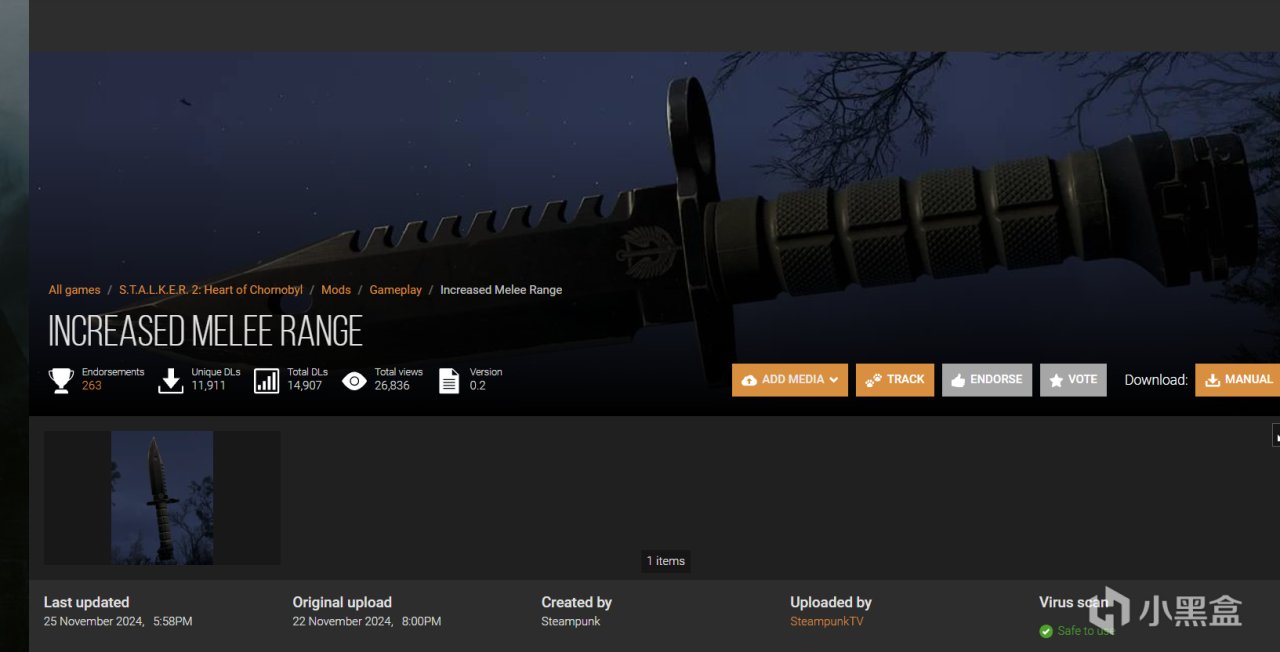The image size is (1280, 652).
Task: Click the Increased Melee Range breadcrumb text
Action: 501,290
